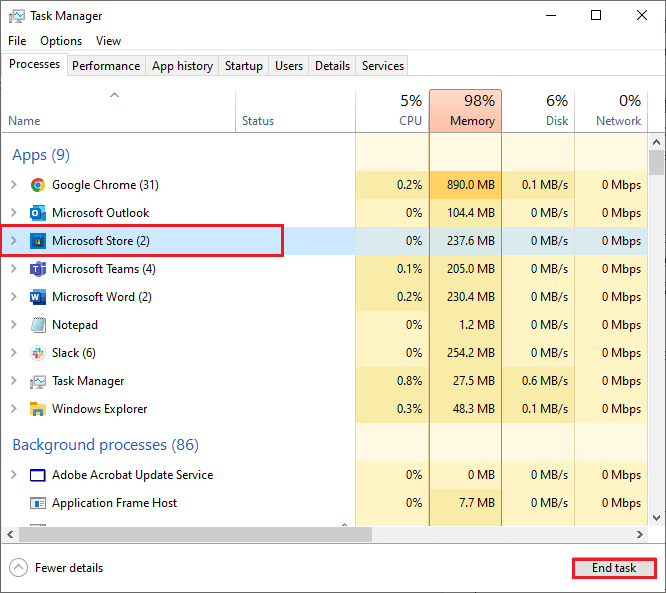Click the Fewer details arrow icon
Screen dimensions: 666x593
click(x=18, y=568)
